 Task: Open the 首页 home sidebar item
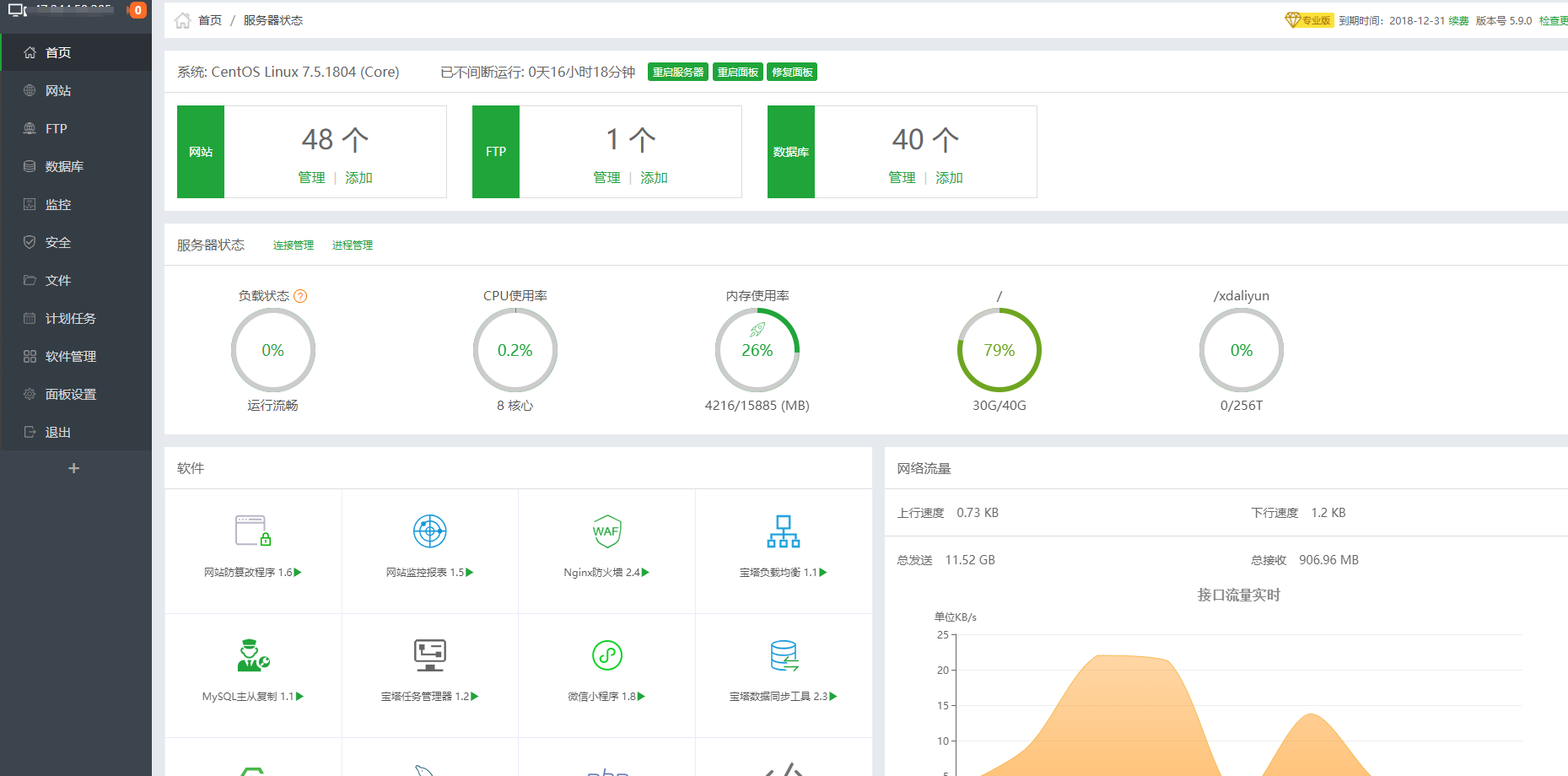coord(76,52)
